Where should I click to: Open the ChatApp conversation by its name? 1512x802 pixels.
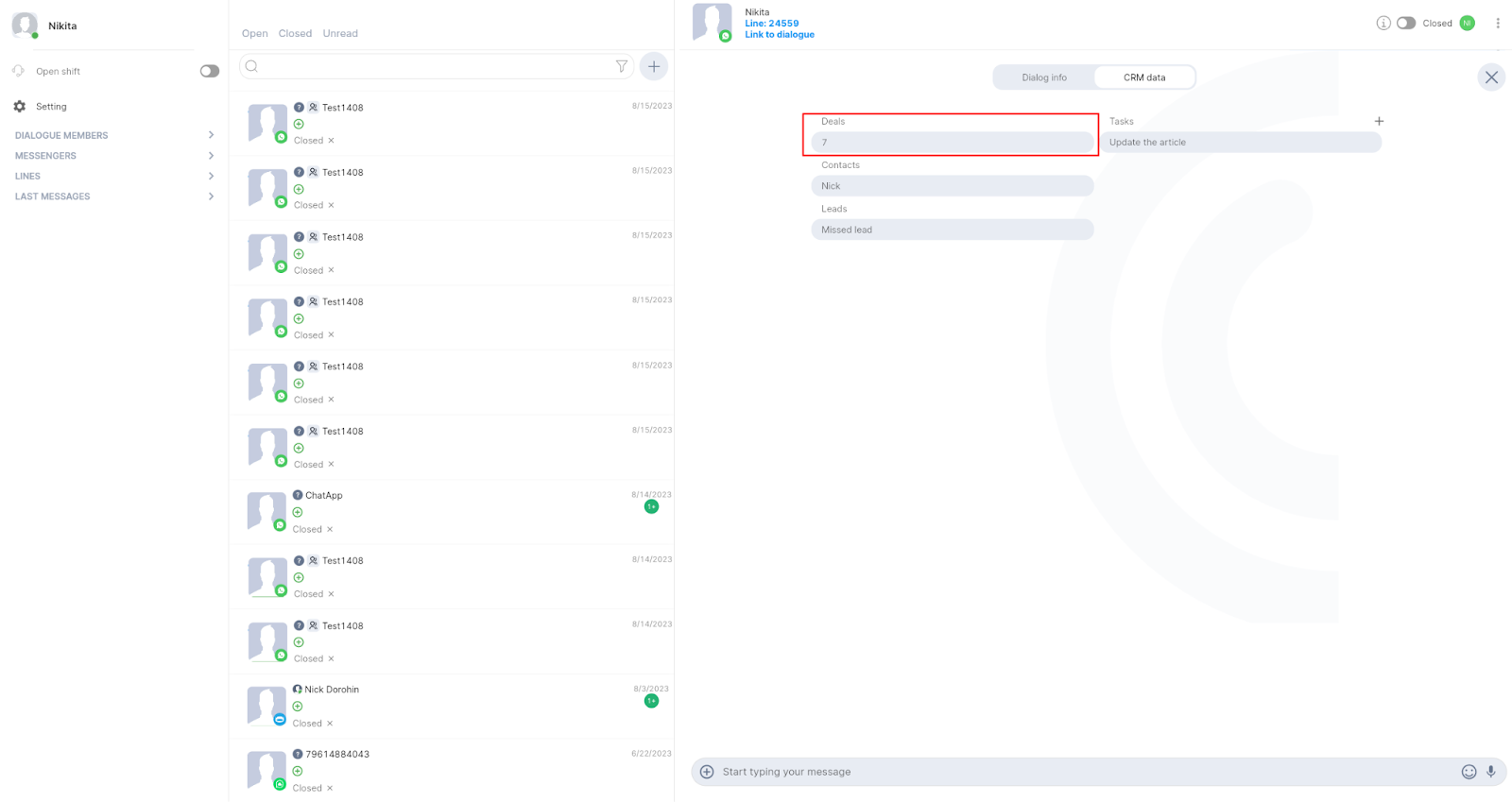point(324,495)
